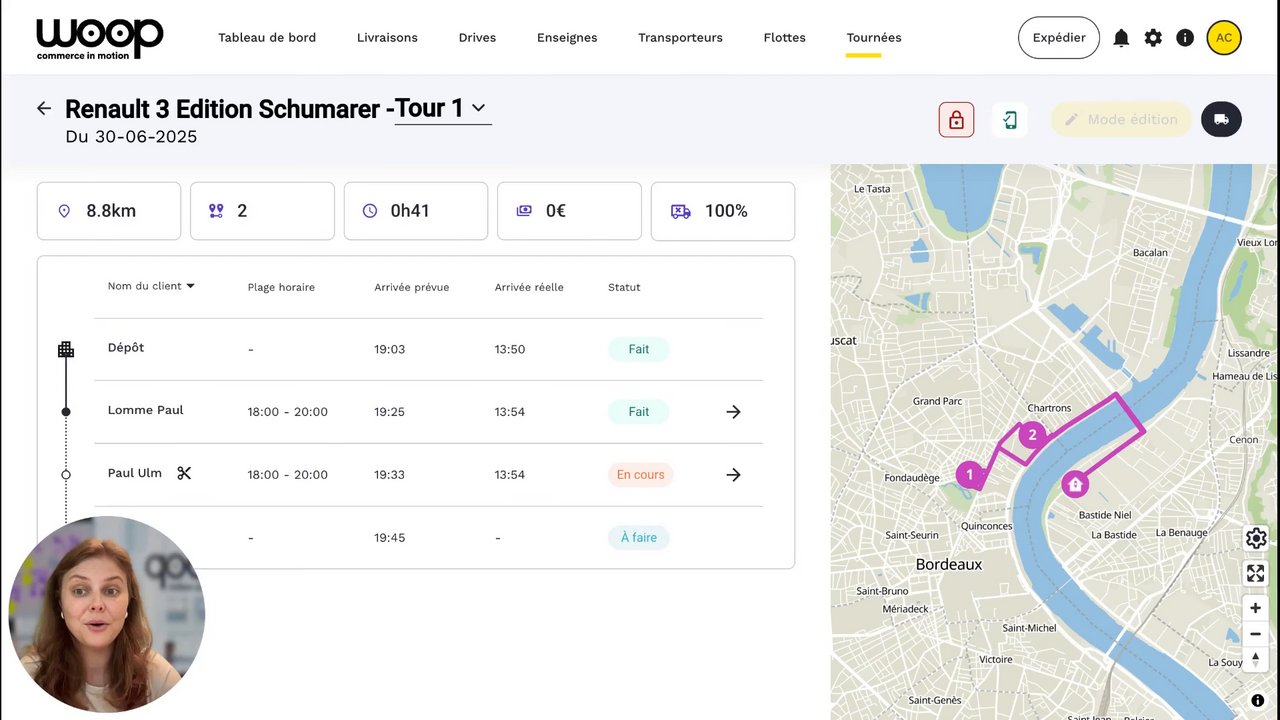Click the Arrivée réelle column header
Viewport: 1280px width, 720px height.
pos(529,287)
